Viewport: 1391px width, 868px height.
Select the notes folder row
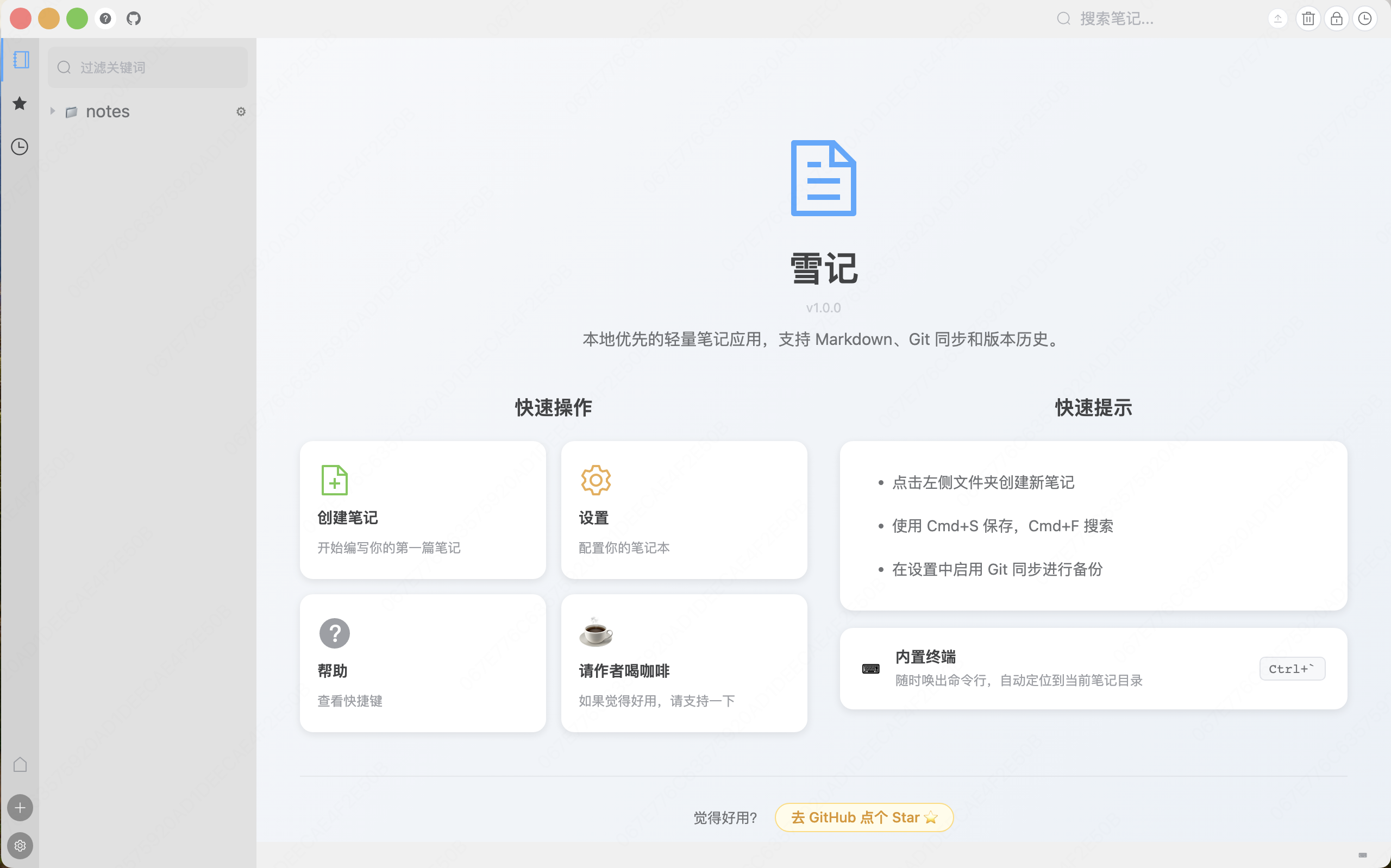click(148, 111)
